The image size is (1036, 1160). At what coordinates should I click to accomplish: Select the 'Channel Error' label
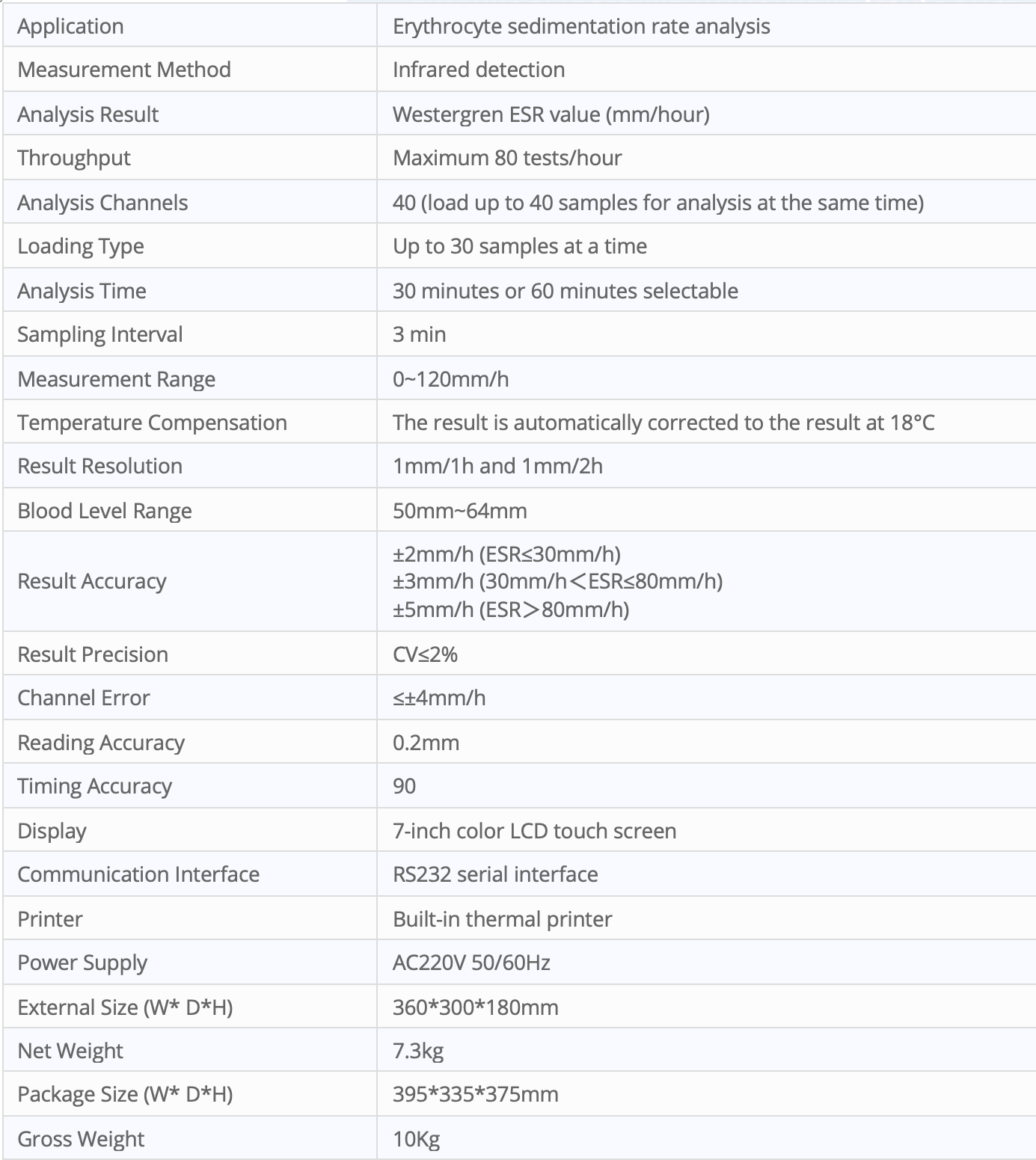coord(84,698)
